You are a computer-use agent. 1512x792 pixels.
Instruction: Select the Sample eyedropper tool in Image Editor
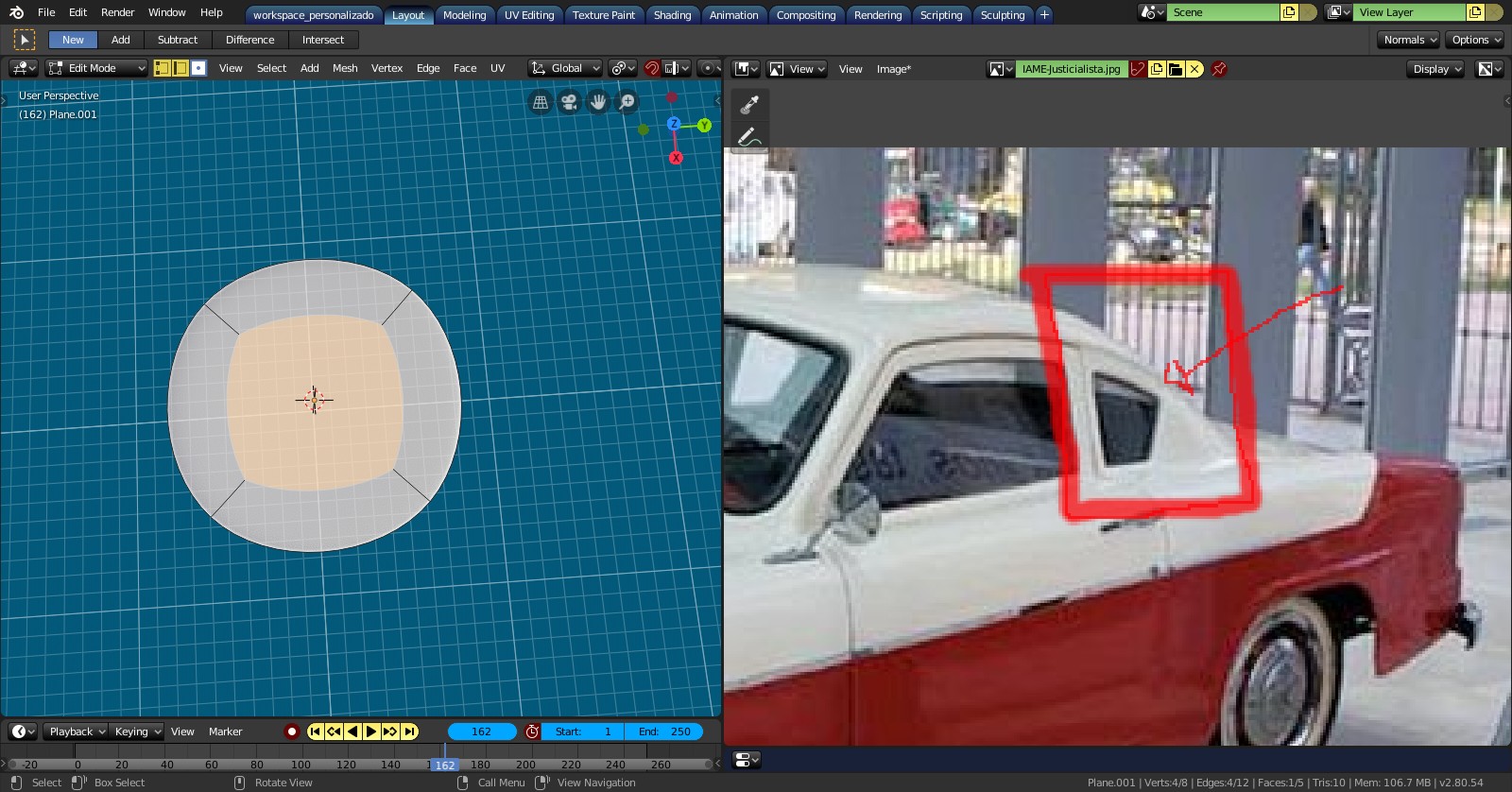(x=749, y=104)
